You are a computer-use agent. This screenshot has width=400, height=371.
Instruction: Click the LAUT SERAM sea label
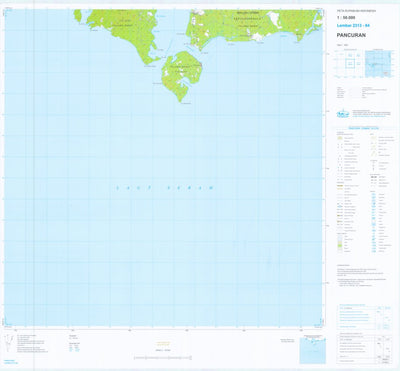click(x=164, y=188)
